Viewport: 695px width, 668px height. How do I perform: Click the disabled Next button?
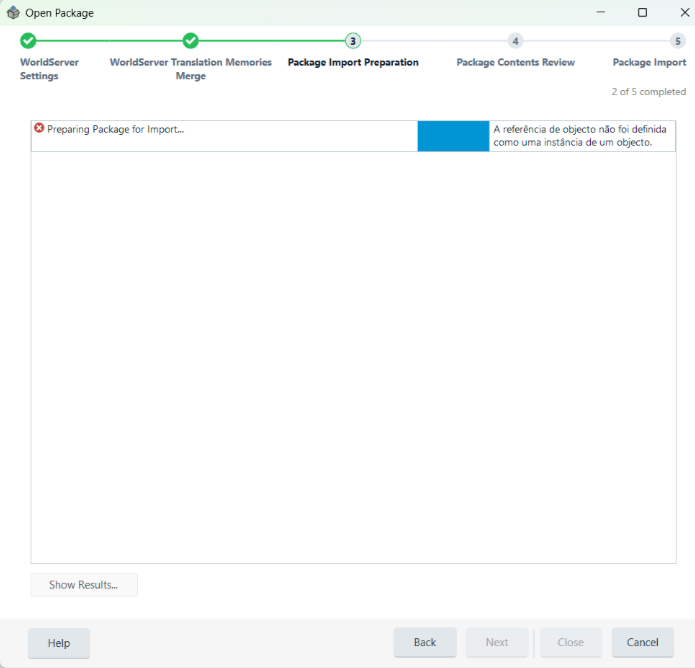coord(497,642)
